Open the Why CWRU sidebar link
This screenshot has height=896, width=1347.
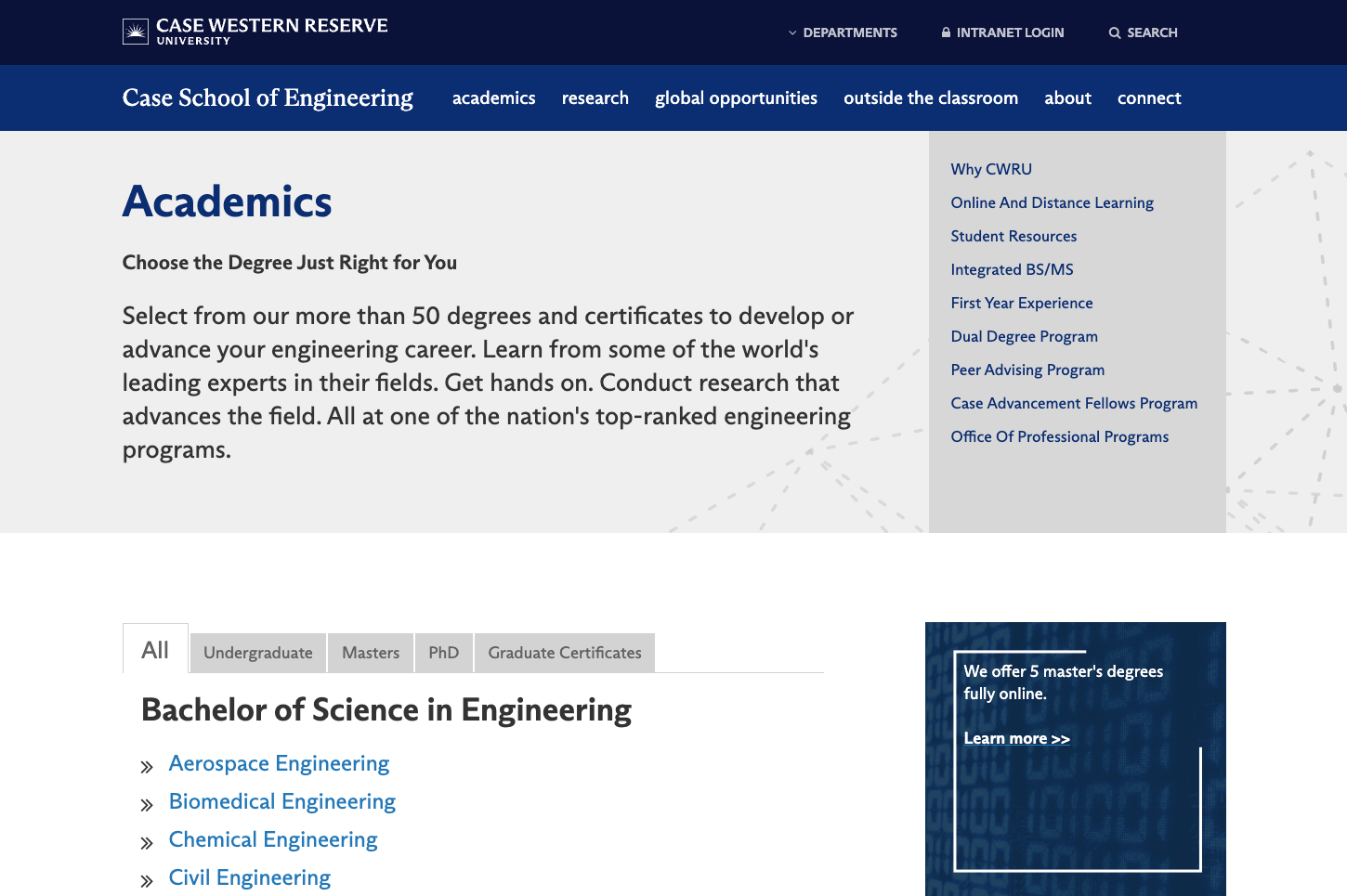coord(991,169)
